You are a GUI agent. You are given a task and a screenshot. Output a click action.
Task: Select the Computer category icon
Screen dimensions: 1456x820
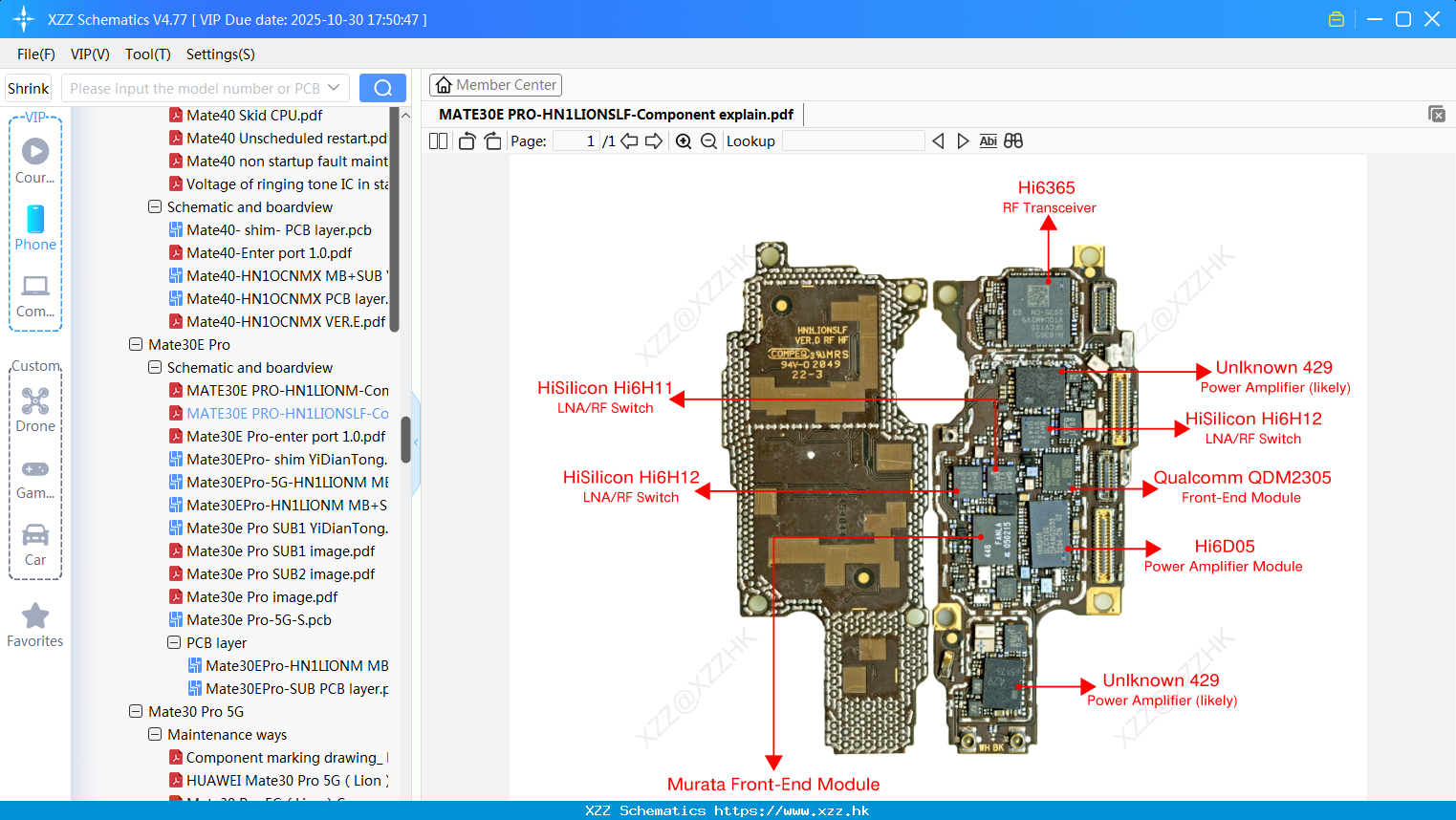(x=35, y=295)
